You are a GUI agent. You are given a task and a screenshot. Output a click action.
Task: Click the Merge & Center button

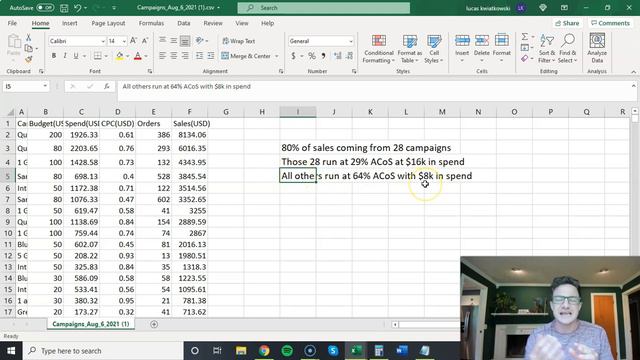[247, 56]
